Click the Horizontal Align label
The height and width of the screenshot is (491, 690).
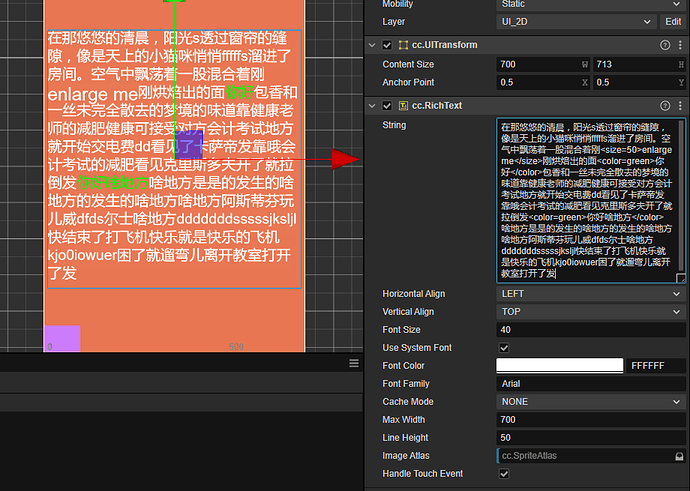(x=414, y=294)
